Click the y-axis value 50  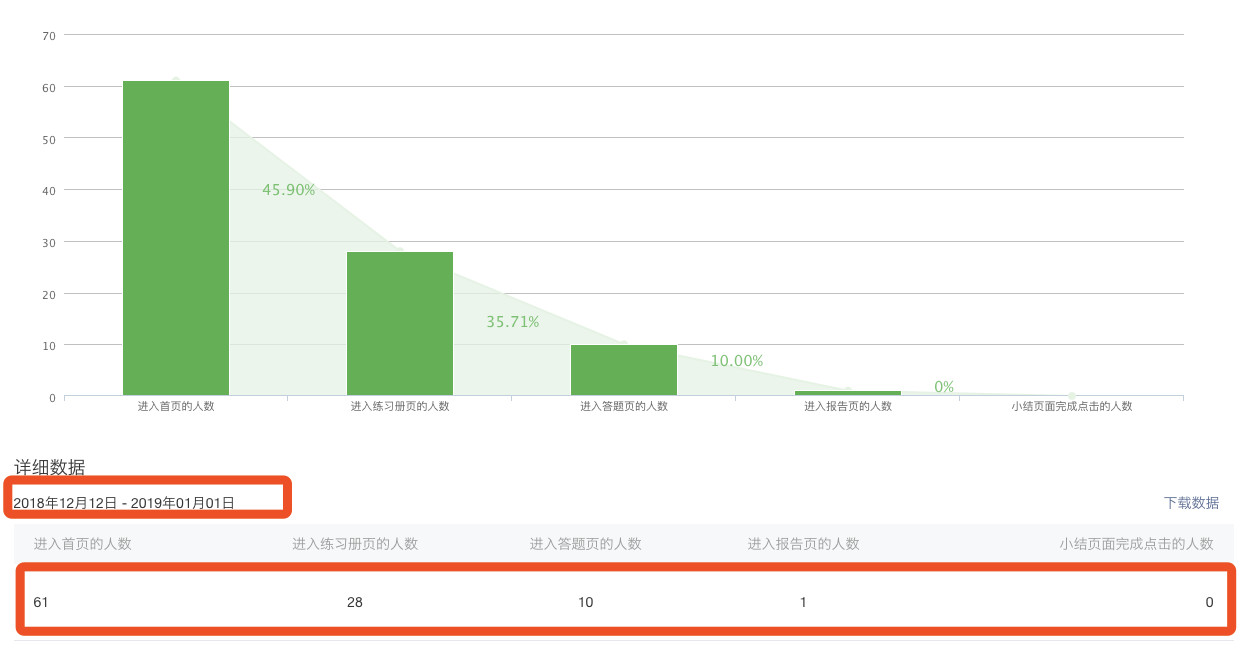pyautogui.click(x=49, y=138)
